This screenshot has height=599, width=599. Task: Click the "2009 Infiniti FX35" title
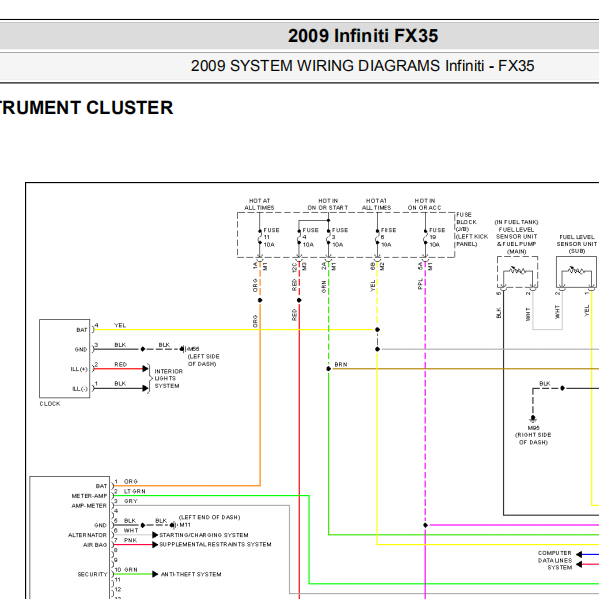[x=363, y=36]
